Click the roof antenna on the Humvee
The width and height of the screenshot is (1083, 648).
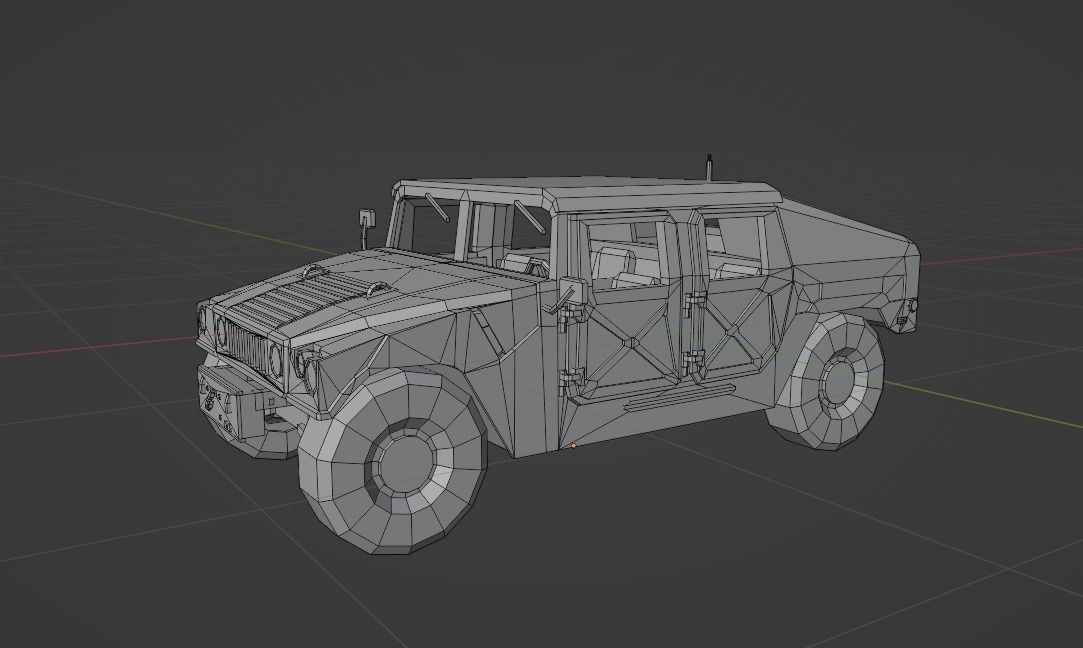709,168
